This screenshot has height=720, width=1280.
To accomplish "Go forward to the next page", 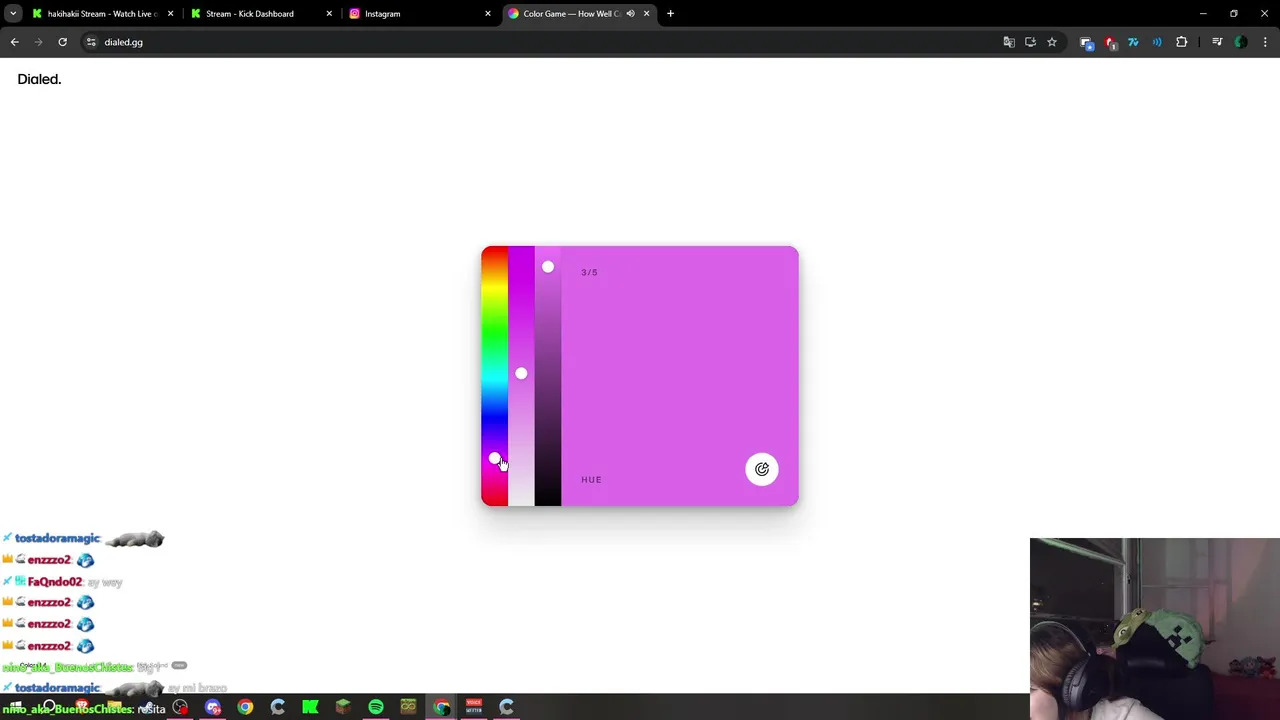I will [38, 42].
